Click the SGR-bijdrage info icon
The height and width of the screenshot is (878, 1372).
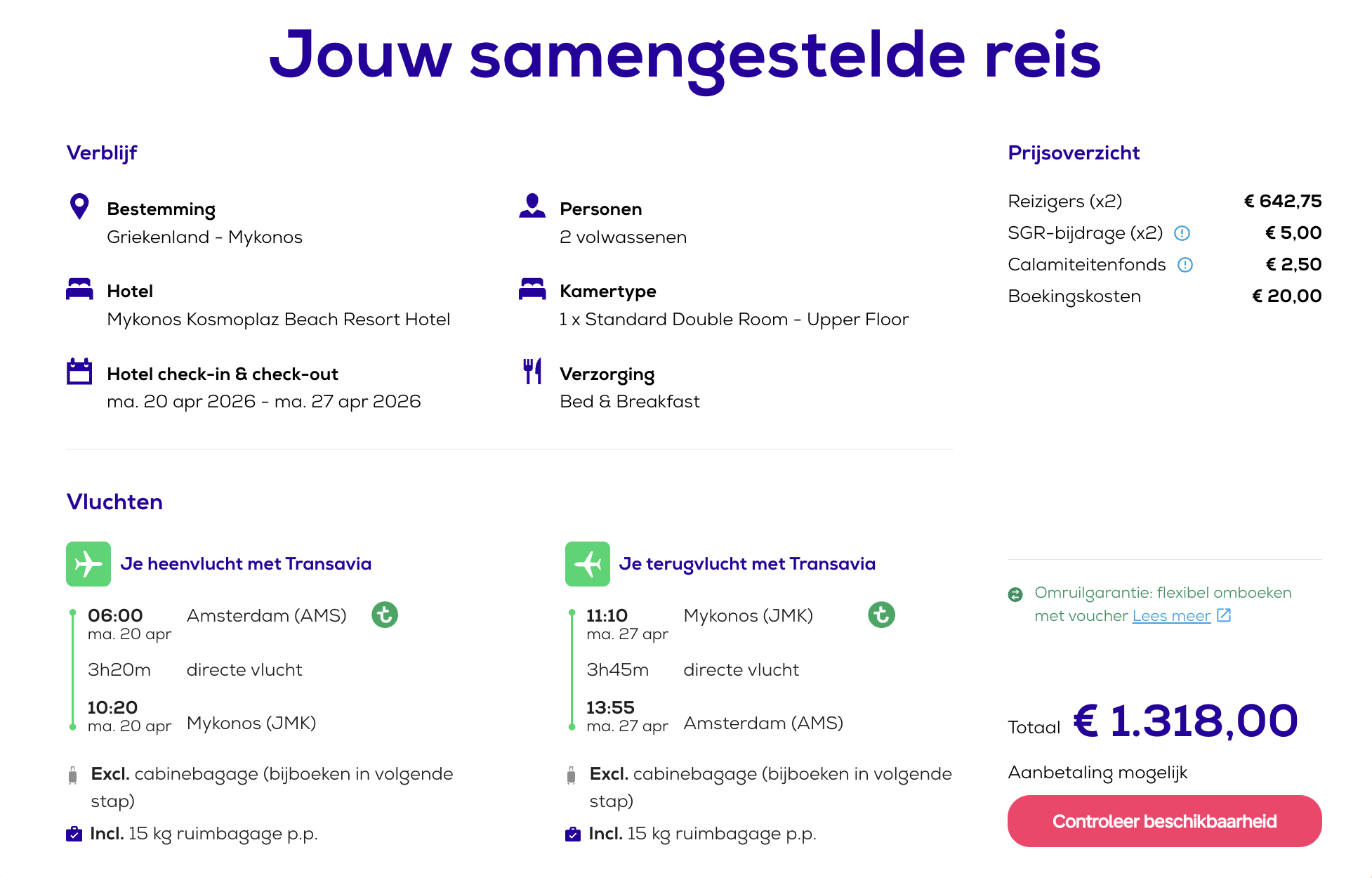coord(1182,233)
